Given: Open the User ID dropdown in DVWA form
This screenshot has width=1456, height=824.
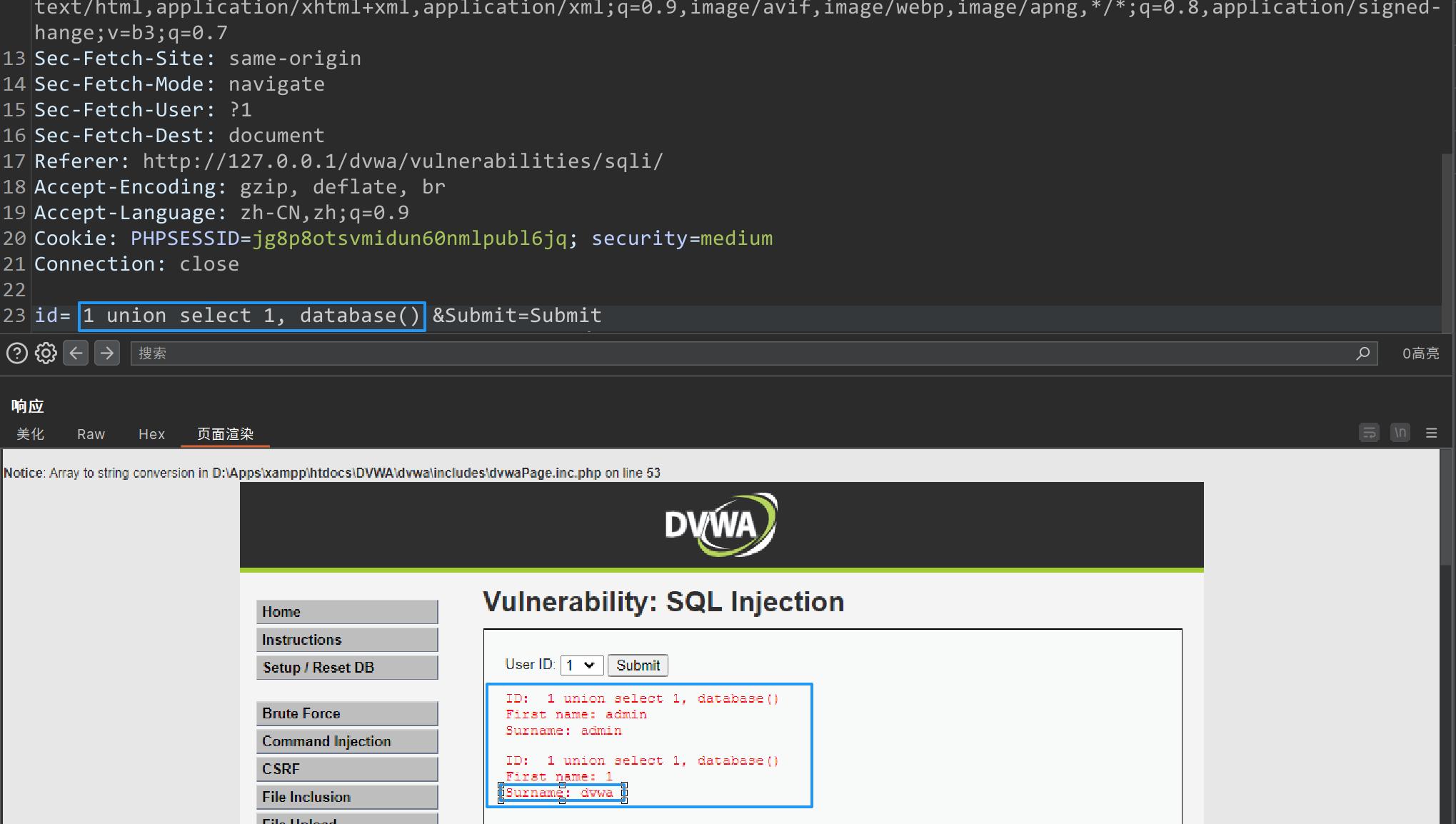Looking at the screenshot, I should point(581,665).
